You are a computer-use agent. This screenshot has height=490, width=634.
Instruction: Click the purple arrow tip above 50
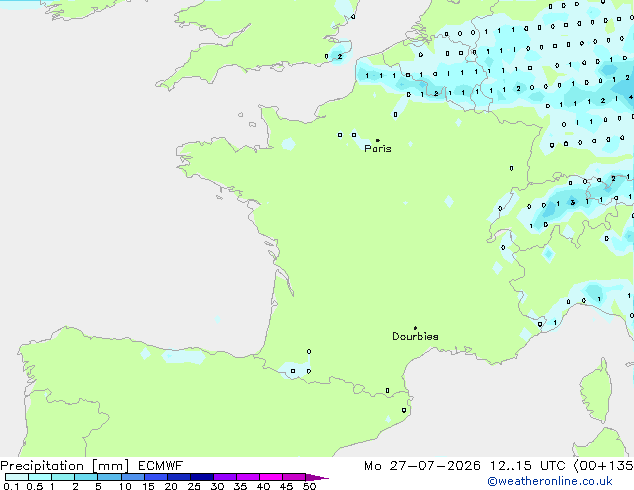317,478
